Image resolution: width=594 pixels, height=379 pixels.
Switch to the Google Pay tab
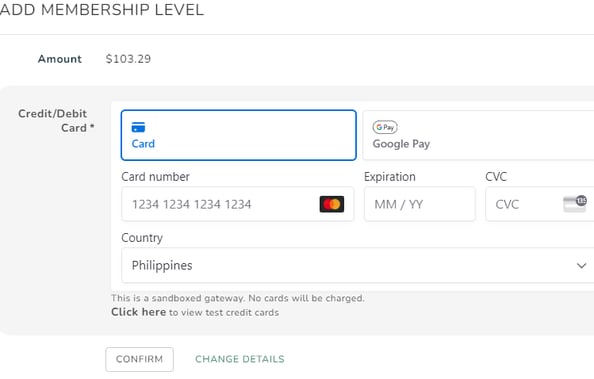click(x=478, y=135)
